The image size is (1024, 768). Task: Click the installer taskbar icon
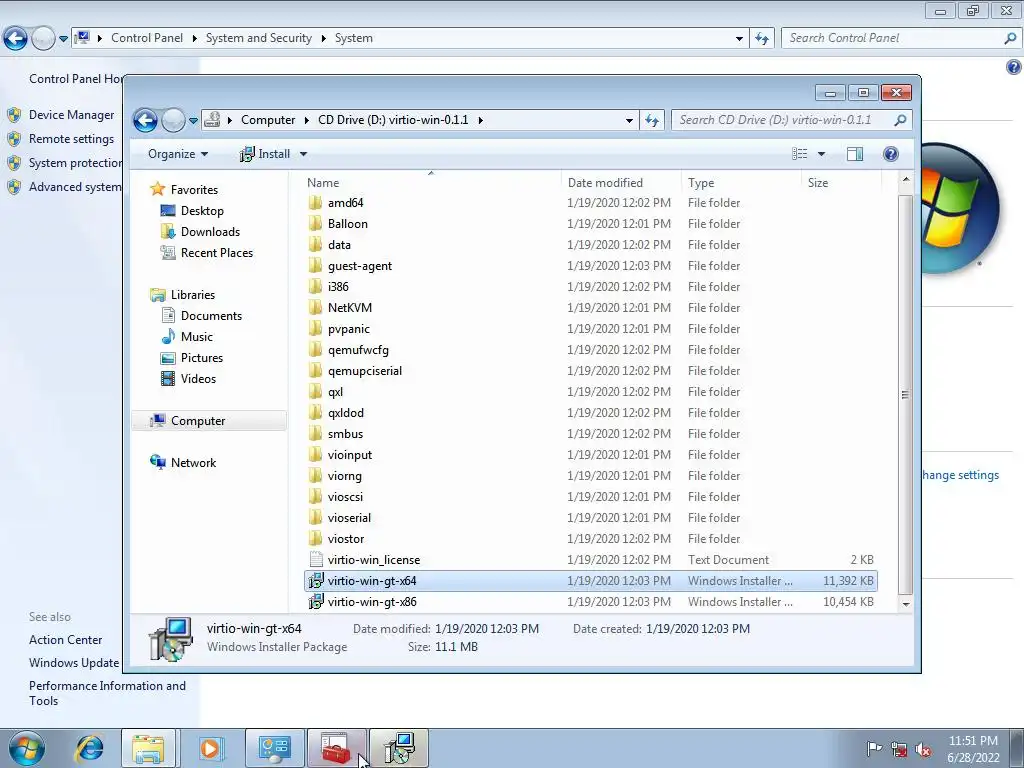(x=399, y=748)
